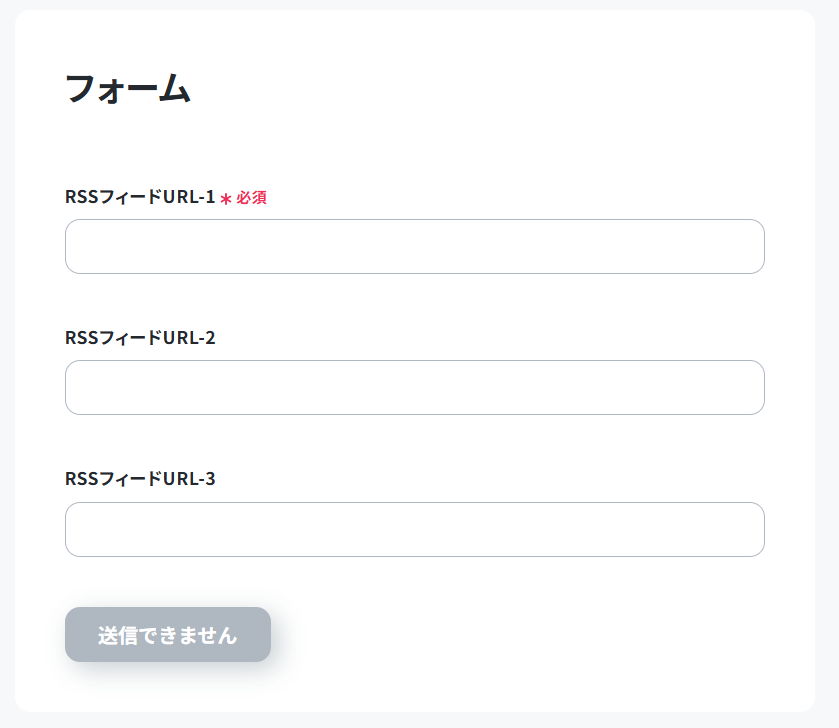
Task: Click the grayed-out submit button
Action: tap(168, 635)
